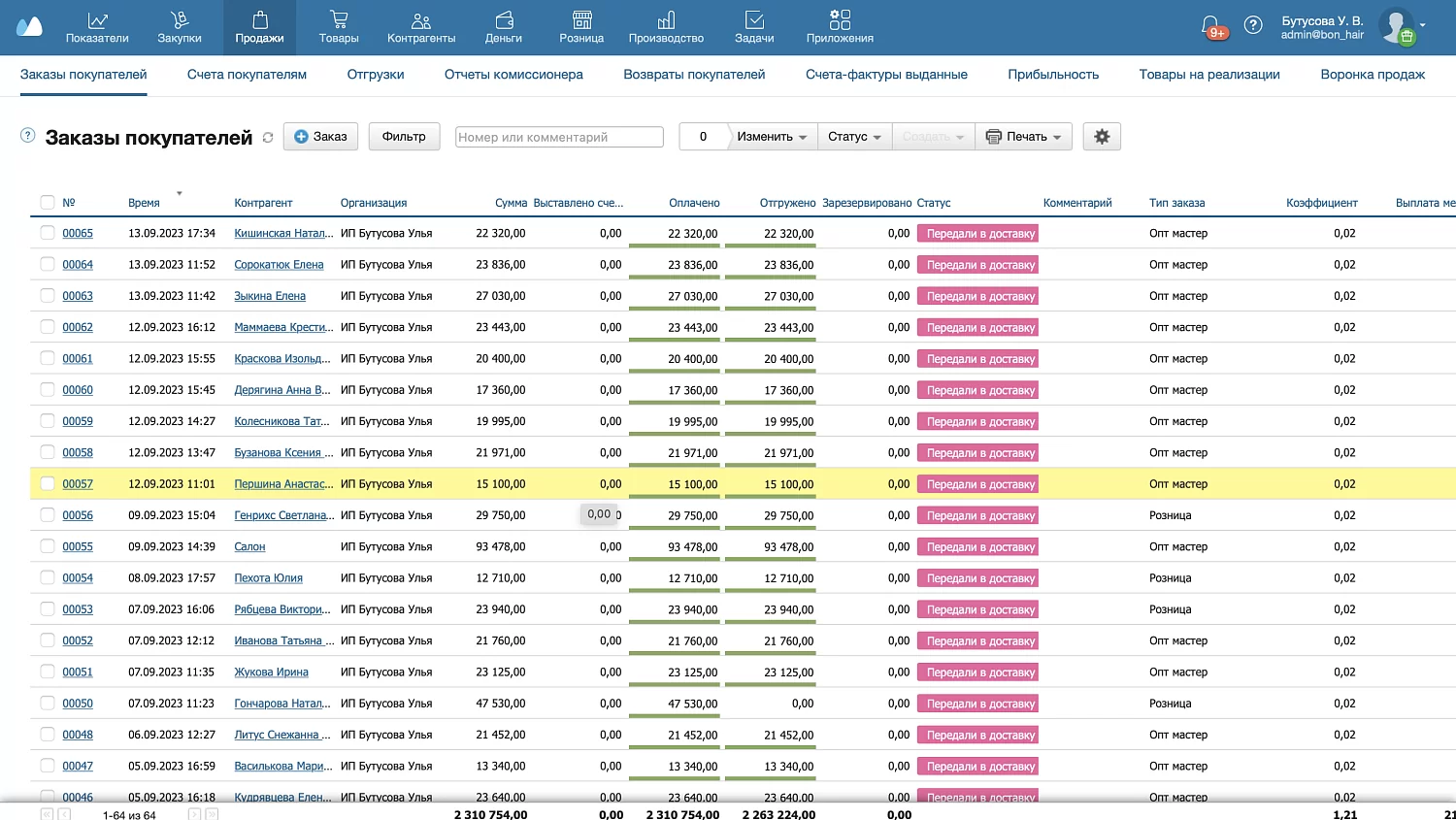Go to the first page of results
This screenshot has width=1456, height=820.
[x=47, y=814]
